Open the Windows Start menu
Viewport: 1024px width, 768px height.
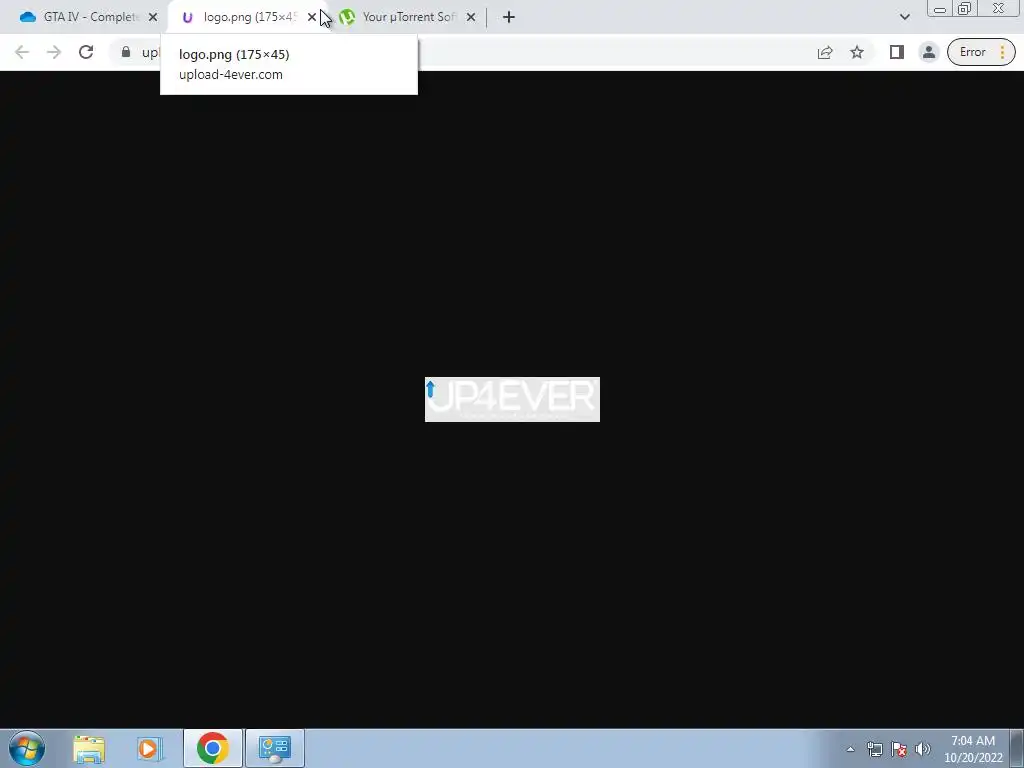tap(27, 748)
